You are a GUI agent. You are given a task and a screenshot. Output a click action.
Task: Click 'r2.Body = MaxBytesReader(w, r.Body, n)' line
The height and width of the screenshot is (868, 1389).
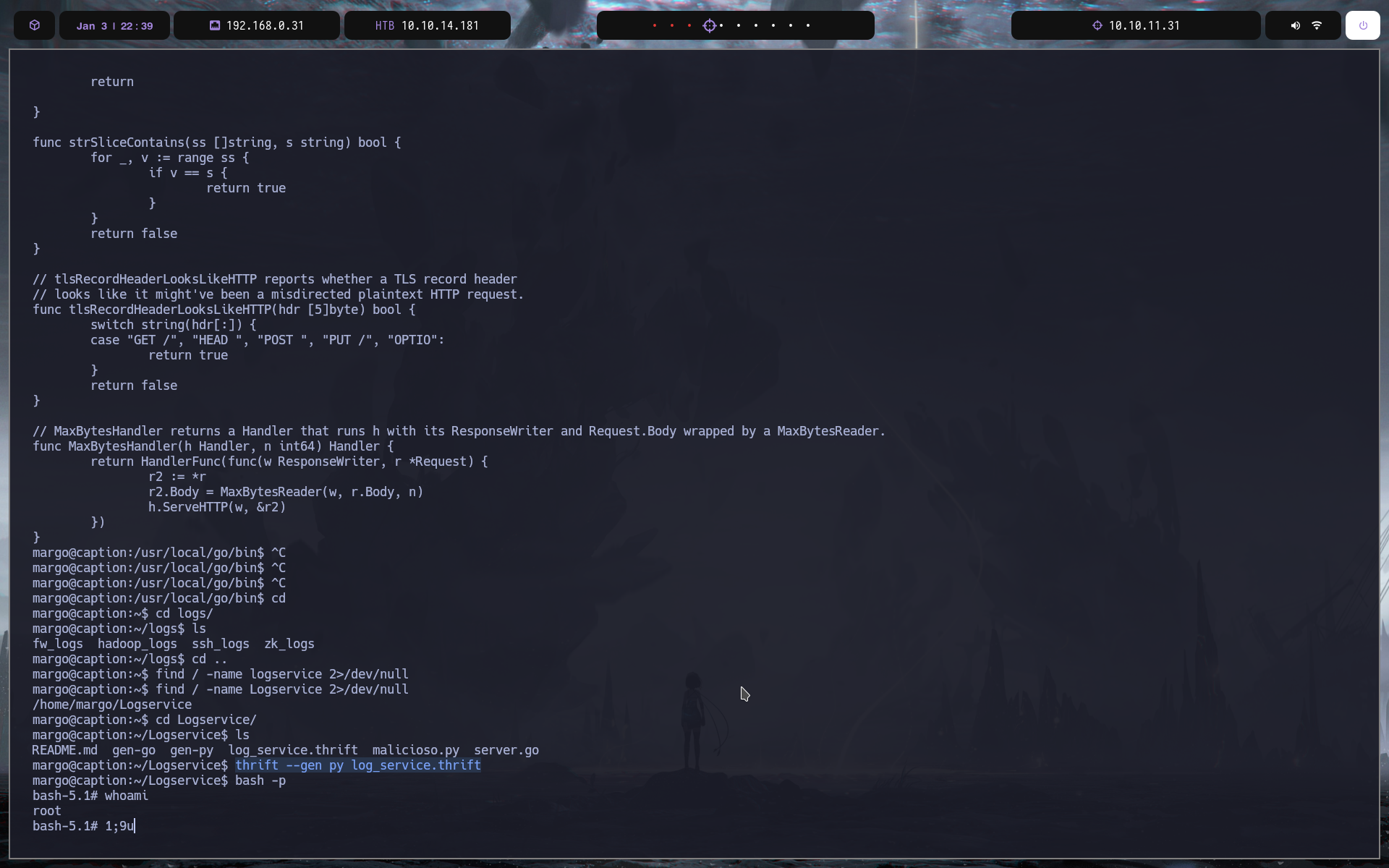(286, 492)
